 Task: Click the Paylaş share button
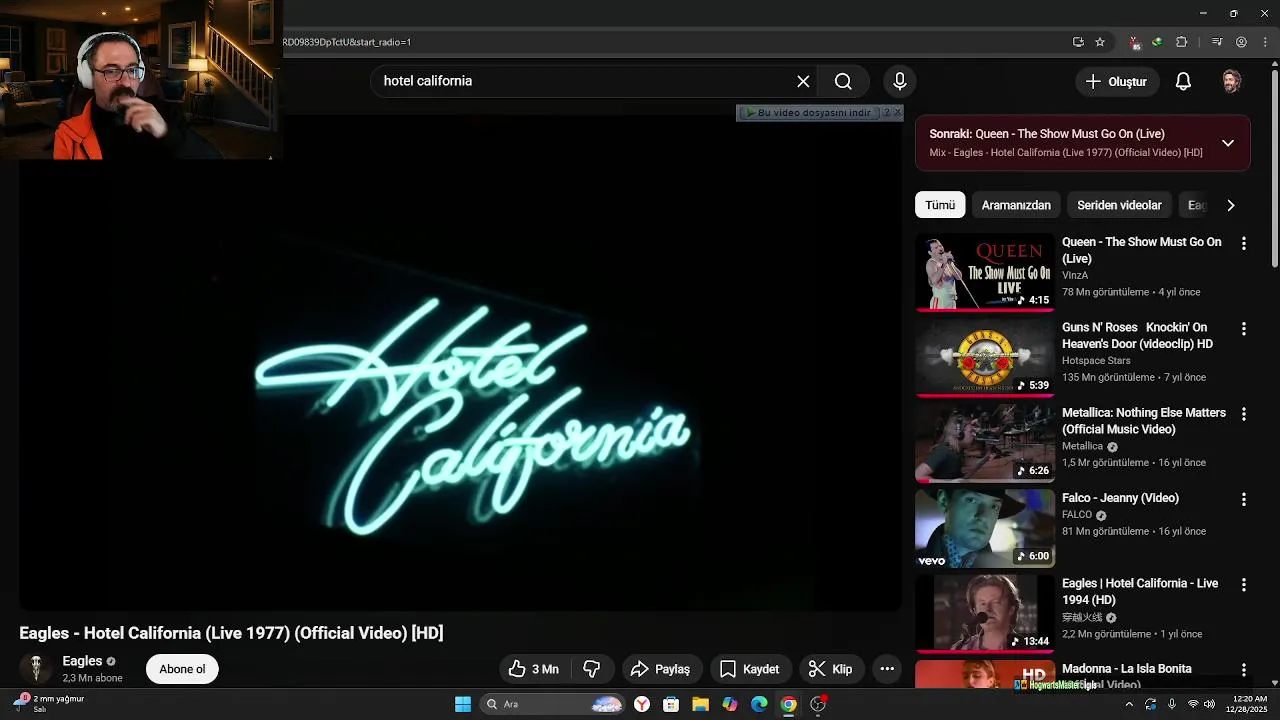[662, 669]
